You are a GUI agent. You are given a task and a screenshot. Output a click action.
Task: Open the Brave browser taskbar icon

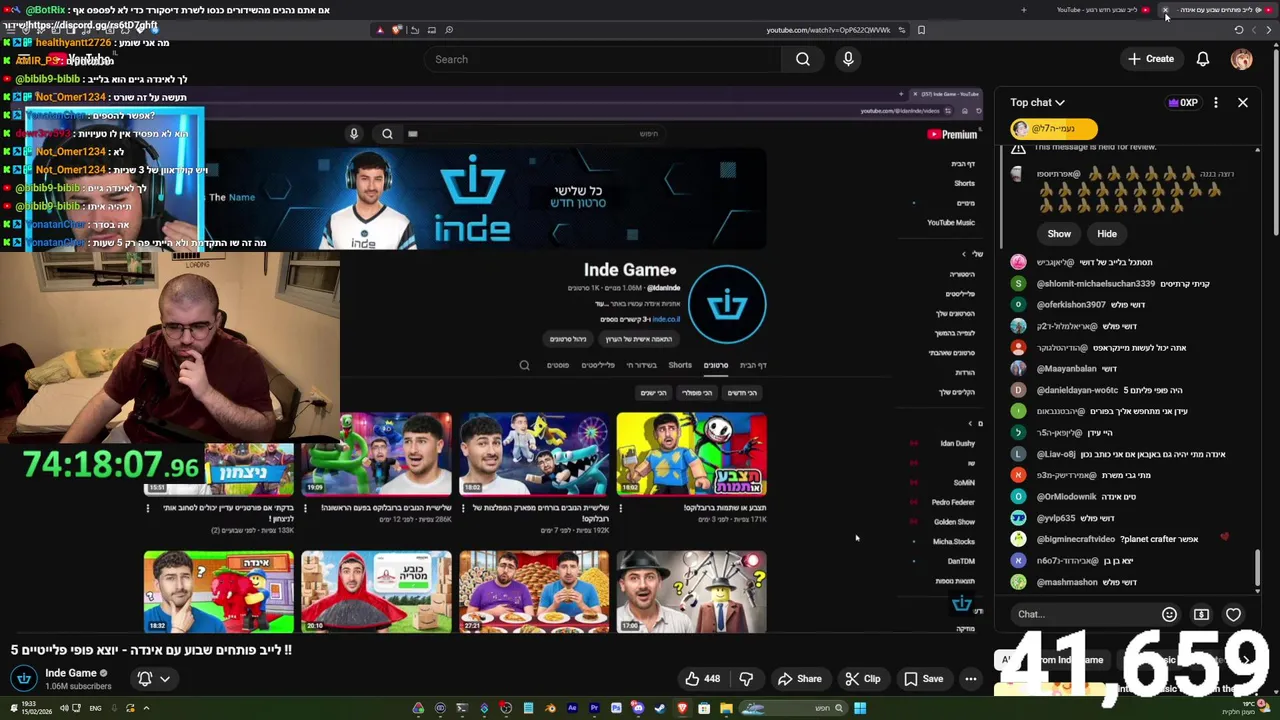[683, 709]
